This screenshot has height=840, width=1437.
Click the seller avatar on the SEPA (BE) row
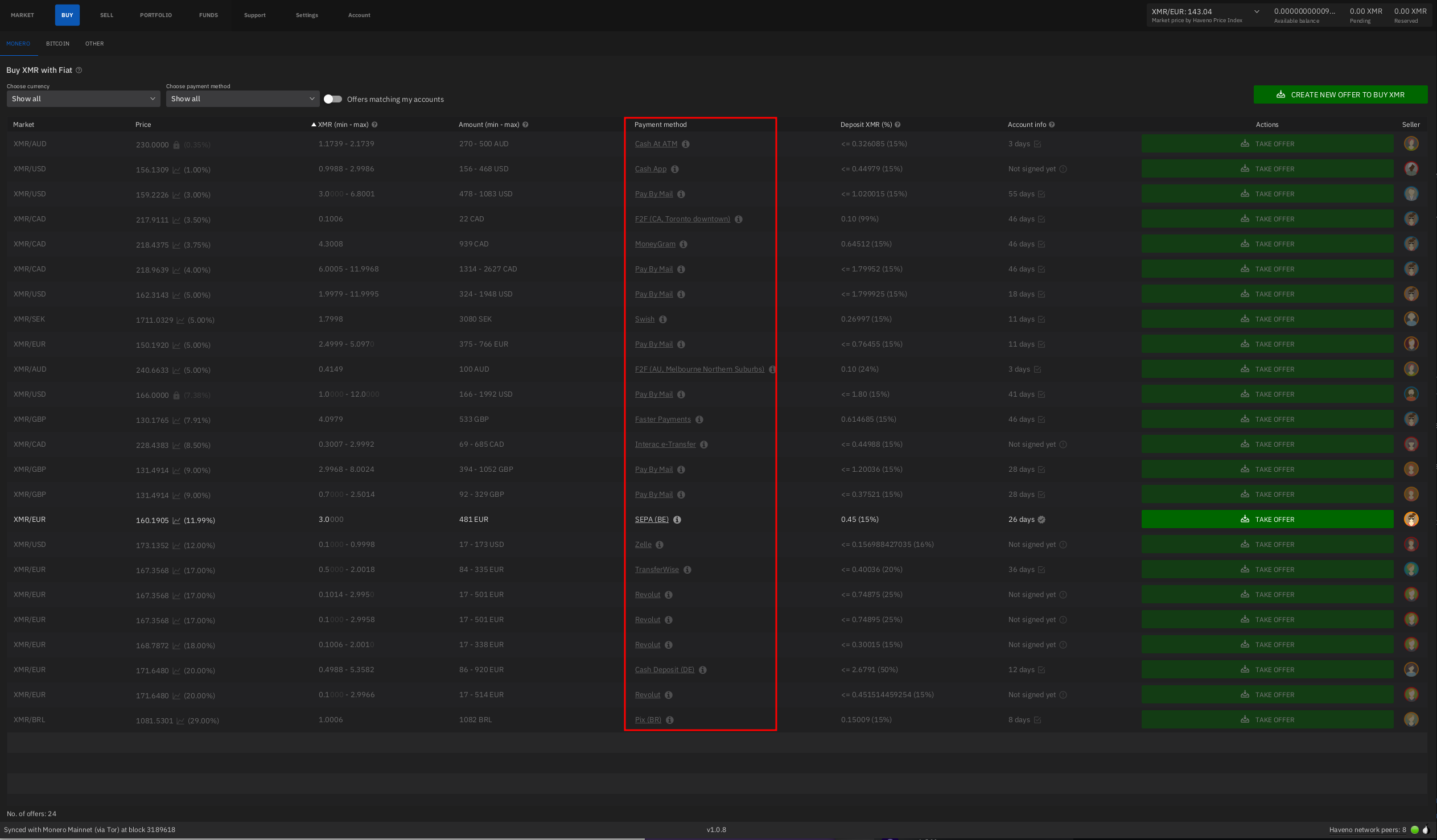(x=1411, y=520)
